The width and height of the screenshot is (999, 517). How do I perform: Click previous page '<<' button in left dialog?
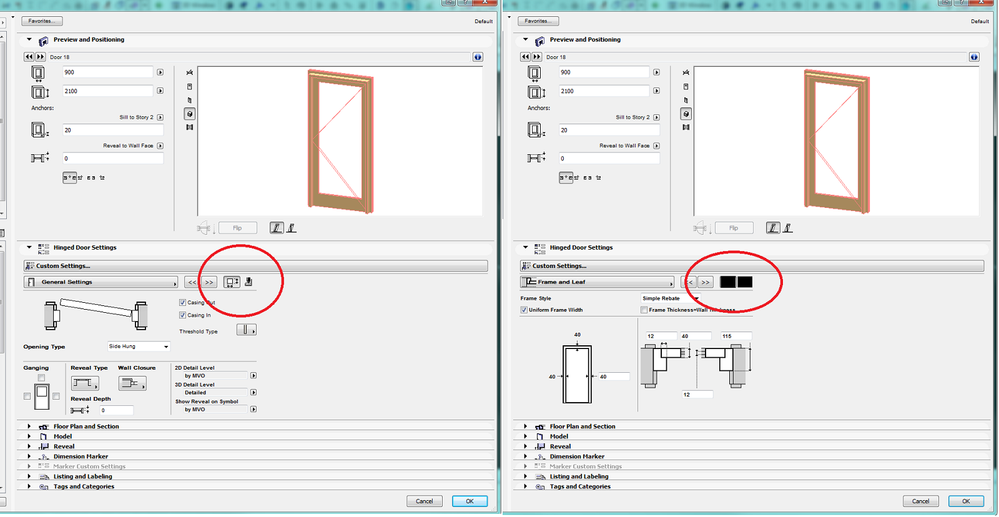(192, 282)
